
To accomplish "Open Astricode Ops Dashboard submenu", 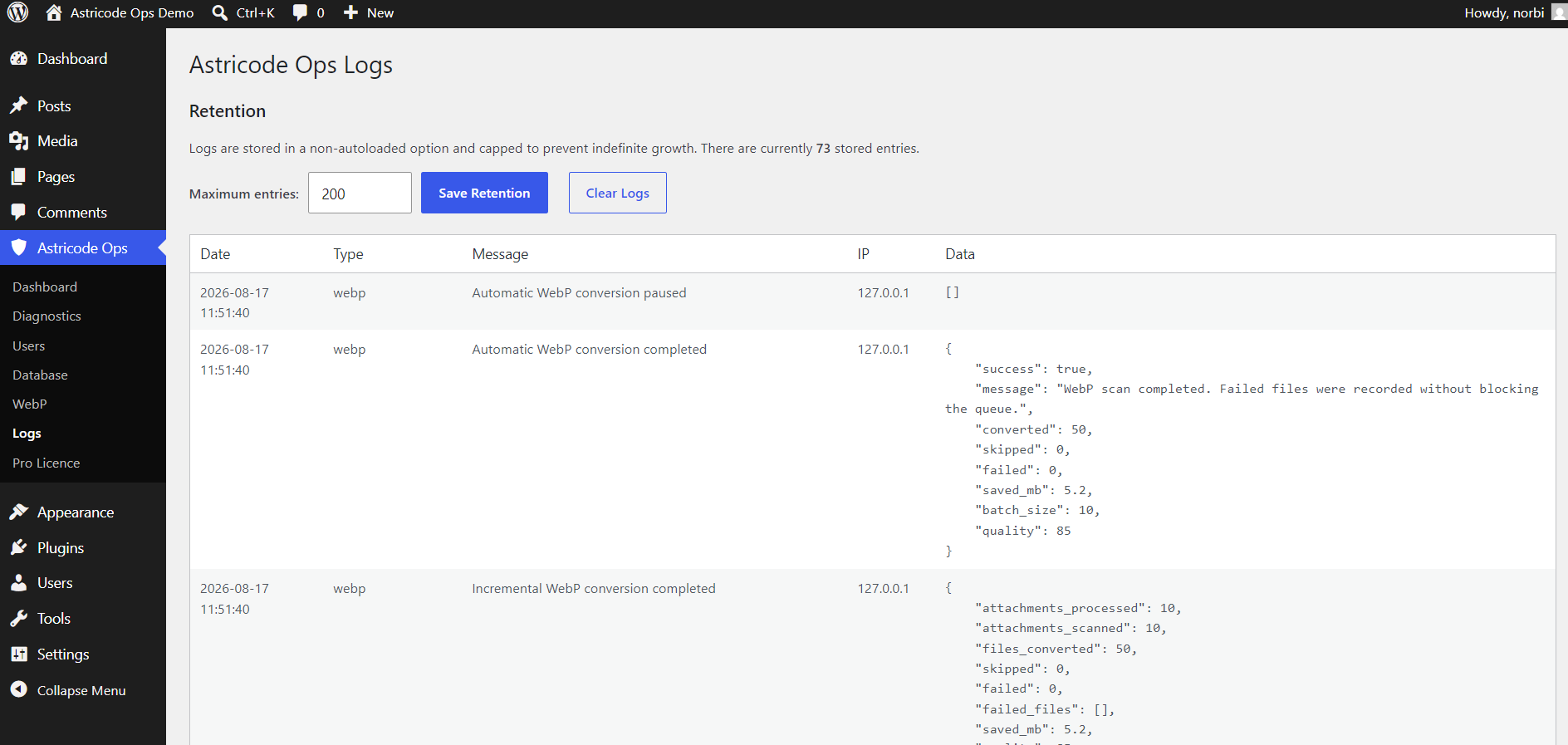I will click(x=45, y=287).
